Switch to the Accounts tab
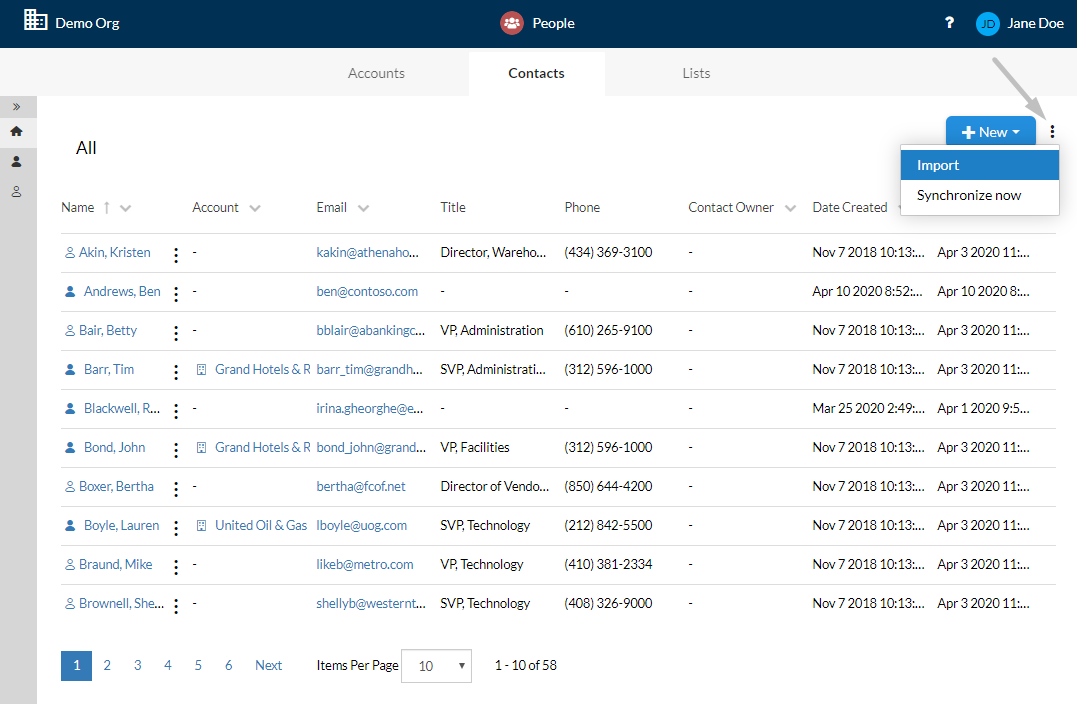Screen dimensions: 1077x704 (x=376, y=73)
